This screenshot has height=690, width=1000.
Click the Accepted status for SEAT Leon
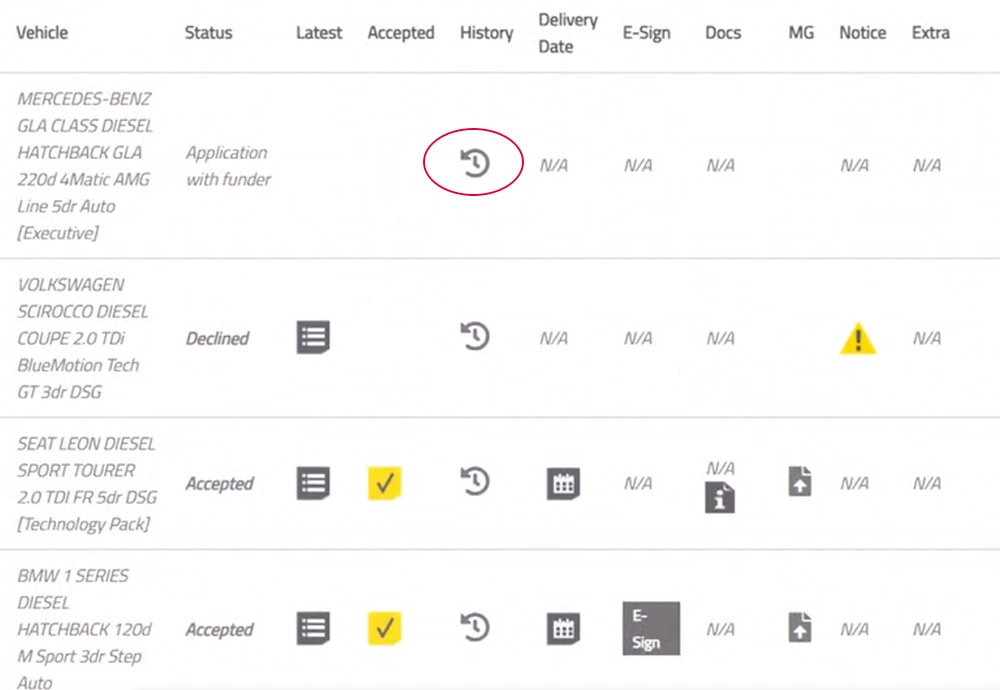coord(219,484)
